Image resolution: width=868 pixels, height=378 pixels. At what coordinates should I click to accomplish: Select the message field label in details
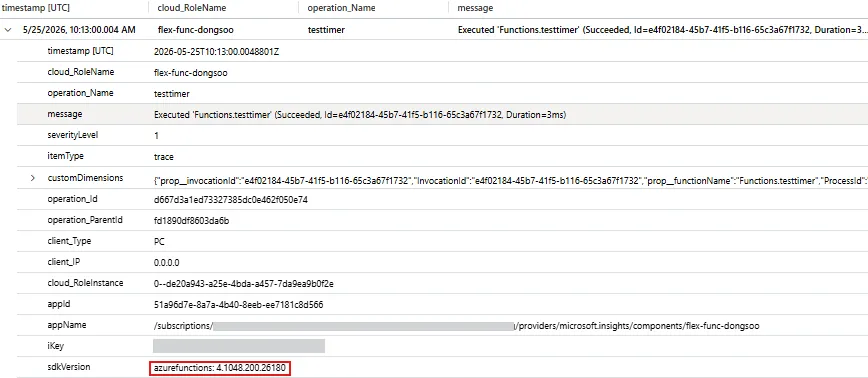[65, 115]
